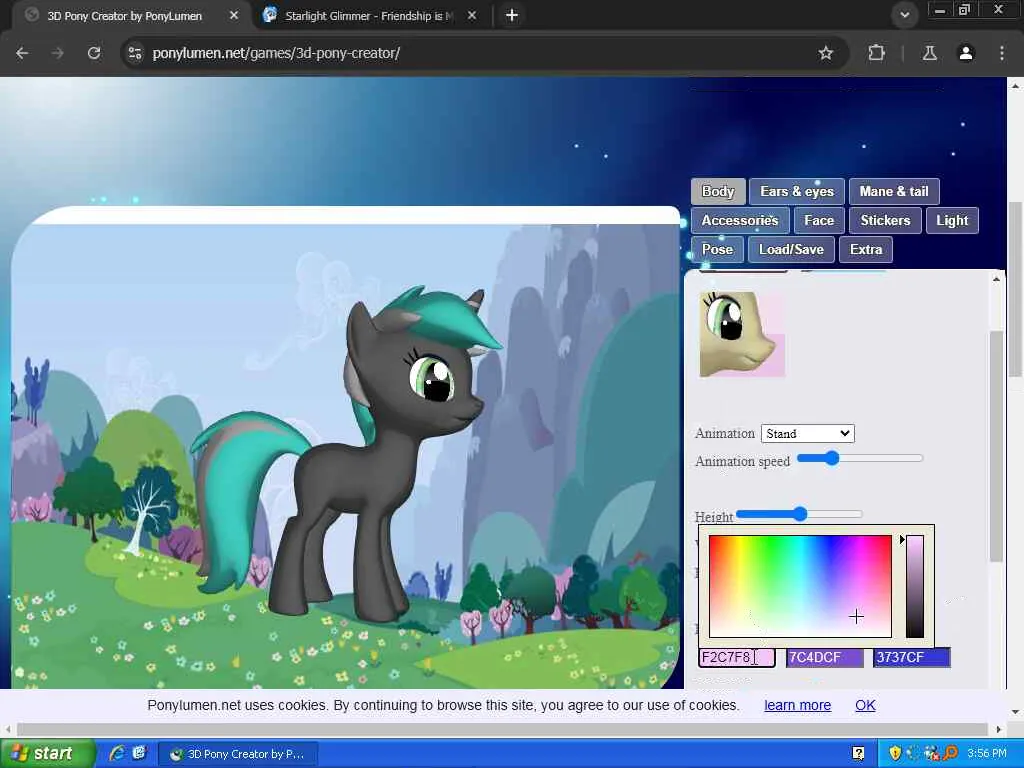Select 3D Pony Creator taskbar button
Viewport: 1024px width, 768px height.
(x=238, y=754)
